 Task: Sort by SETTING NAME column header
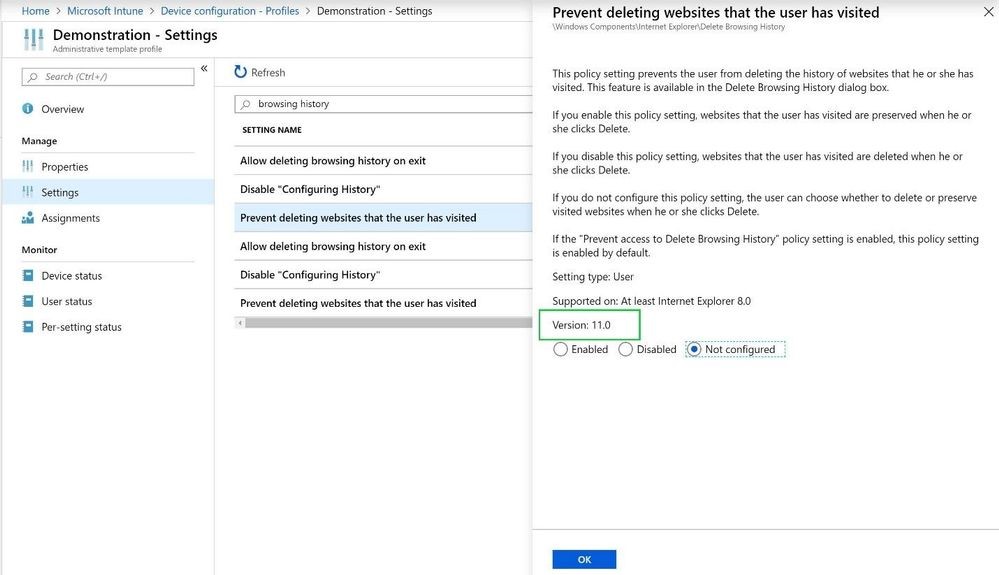(271, 130)
